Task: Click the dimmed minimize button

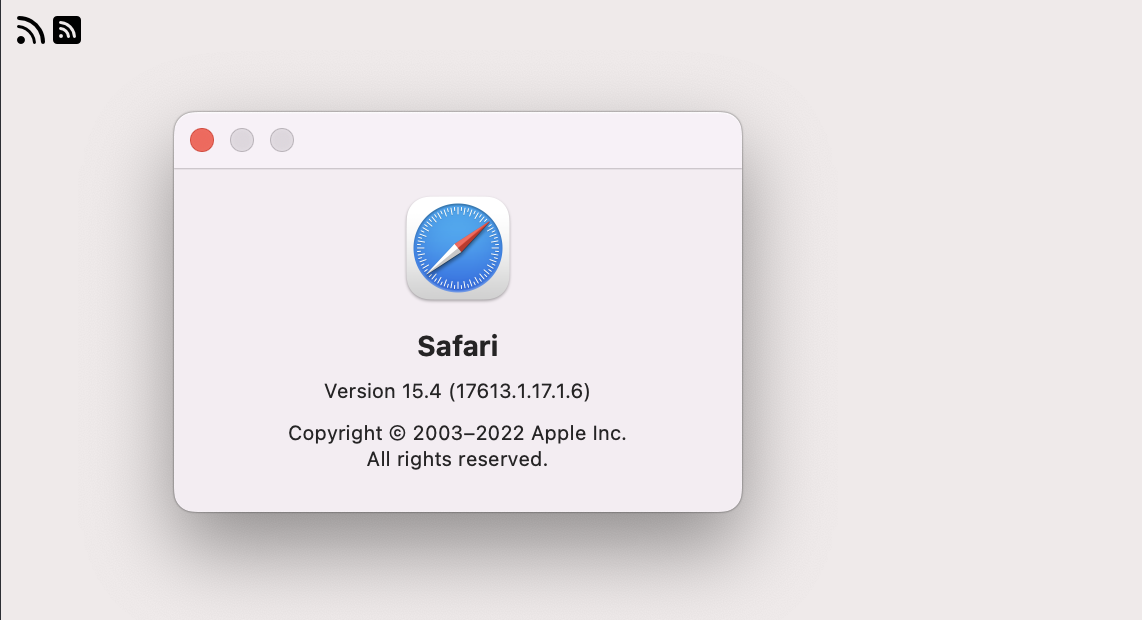Action: click(x=242, y=140)
